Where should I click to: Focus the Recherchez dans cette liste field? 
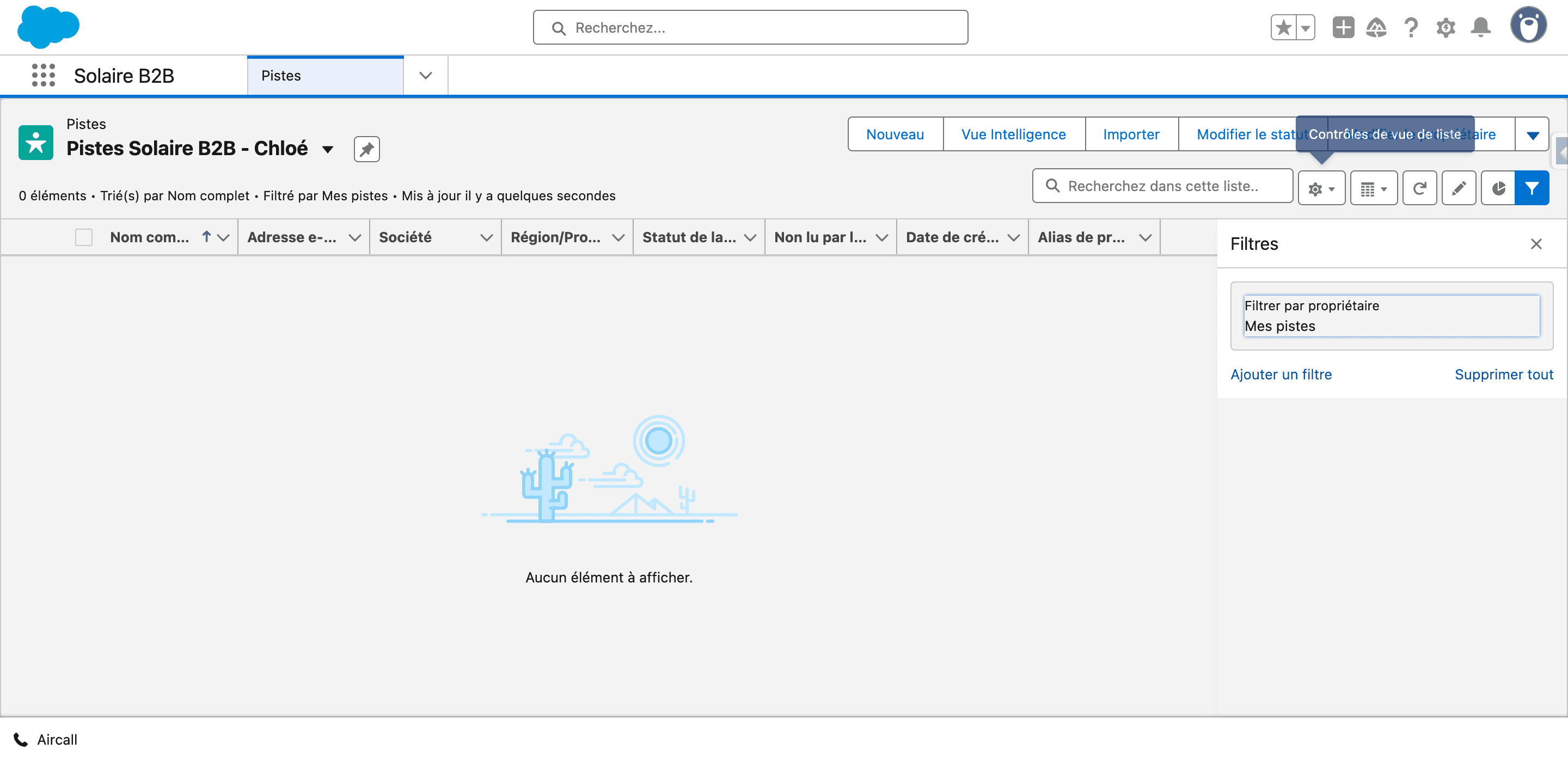pos(1162,186)
